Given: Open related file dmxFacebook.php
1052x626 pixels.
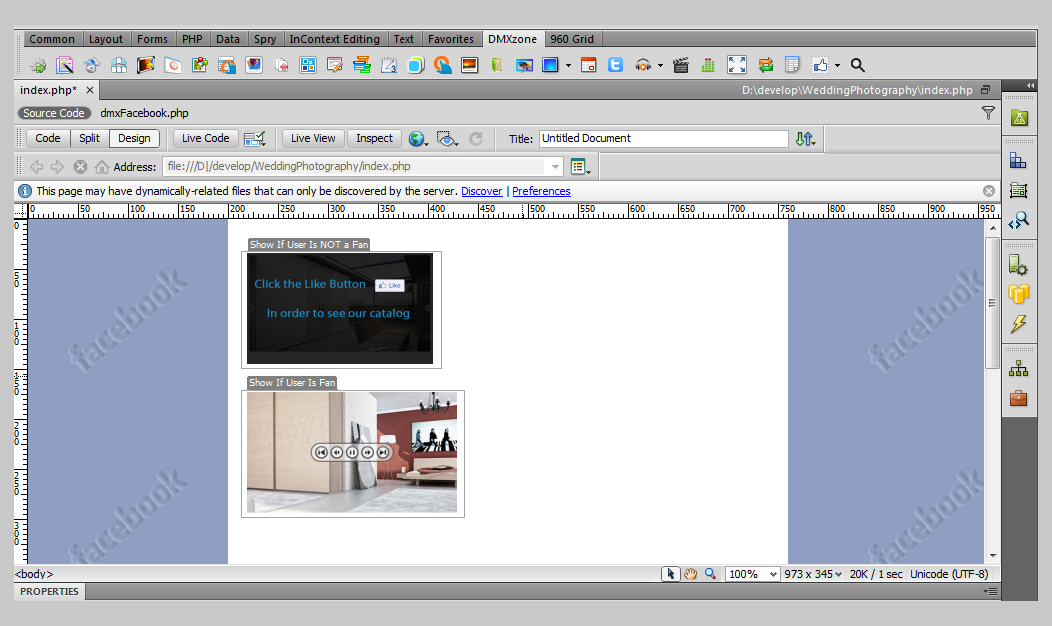Looking at the screenshot, I should 144,113.
